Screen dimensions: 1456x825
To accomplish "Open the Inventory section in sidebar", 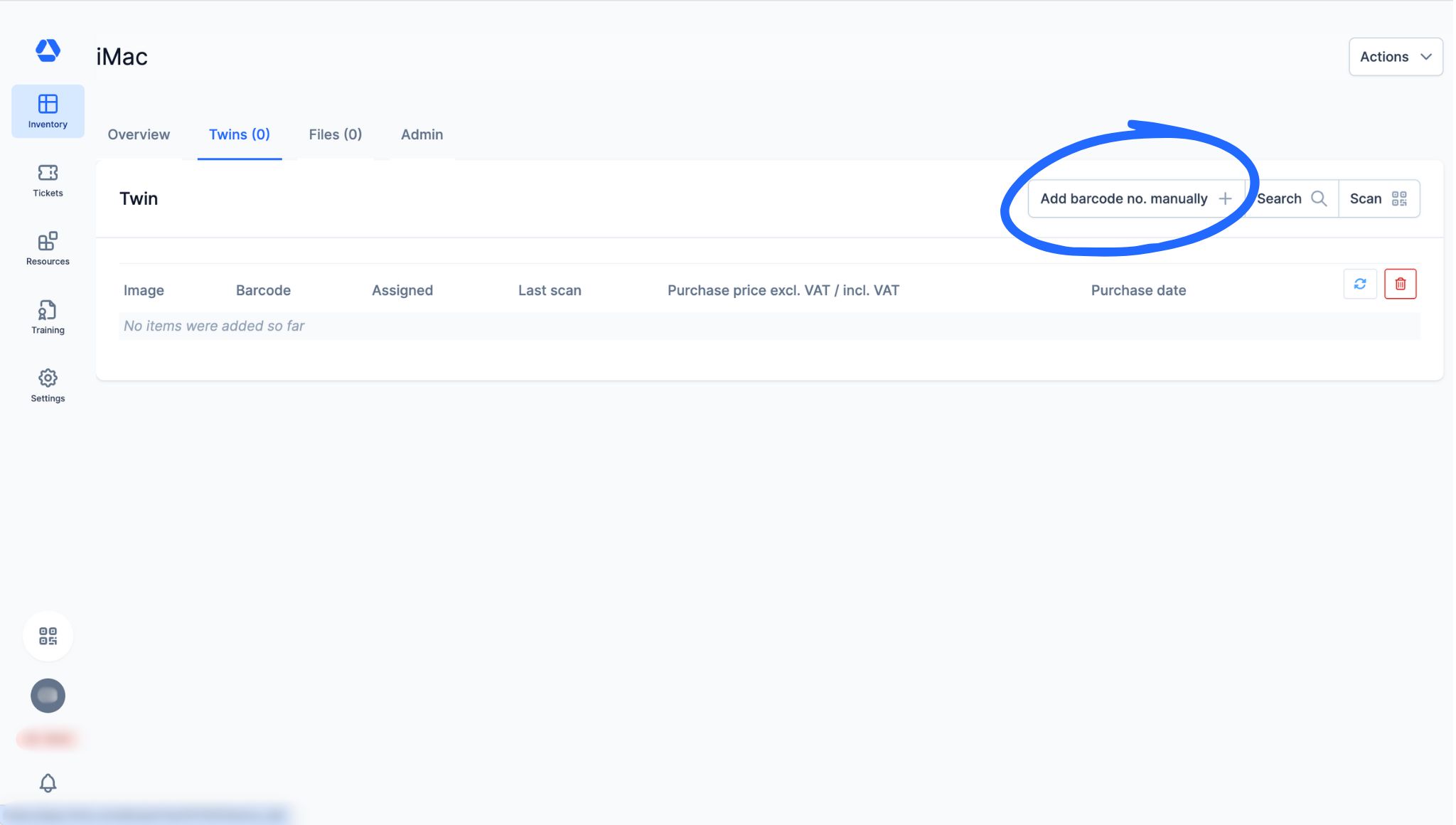I will 48,111.
